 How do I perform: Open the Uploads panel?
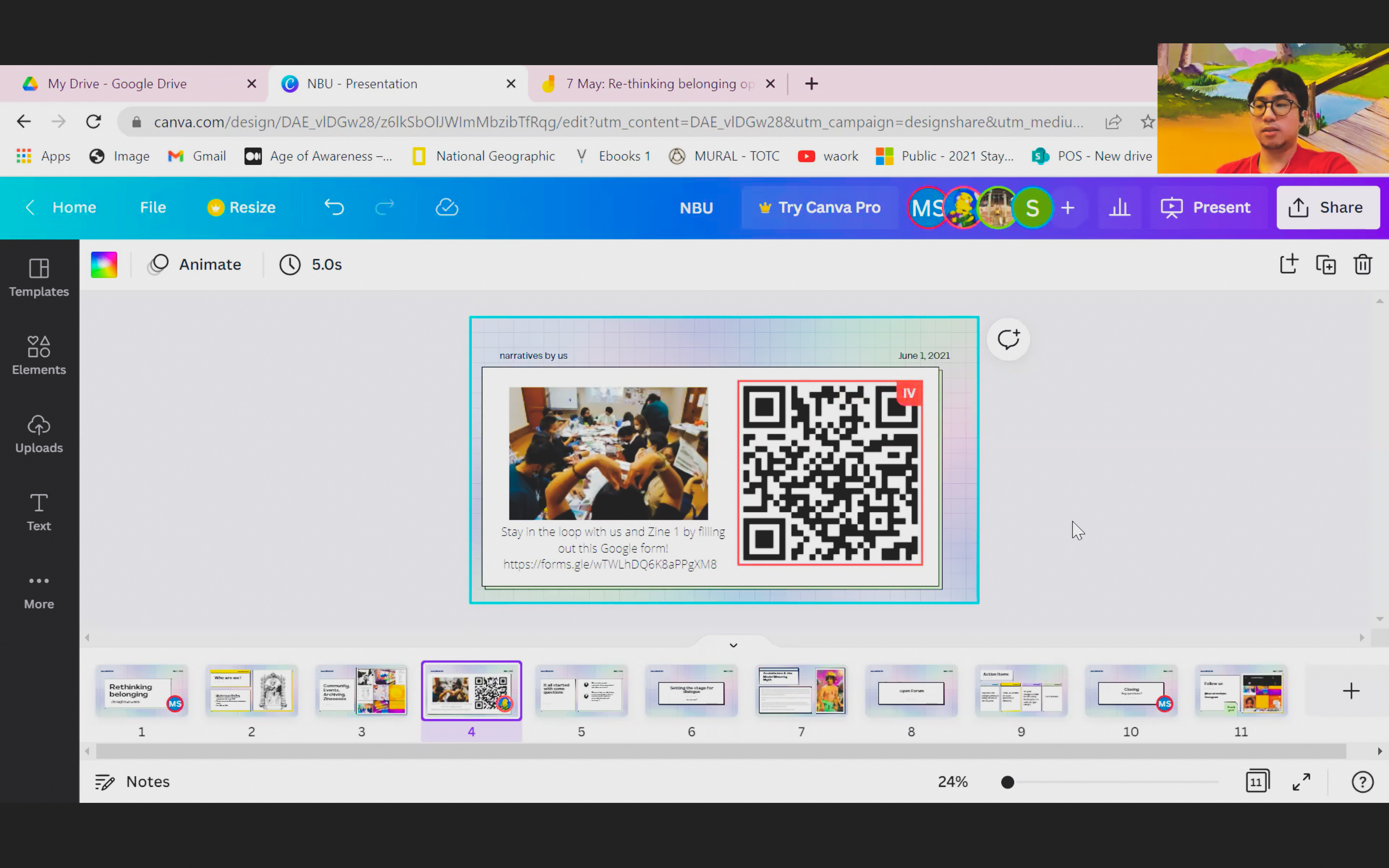[39, 434]
